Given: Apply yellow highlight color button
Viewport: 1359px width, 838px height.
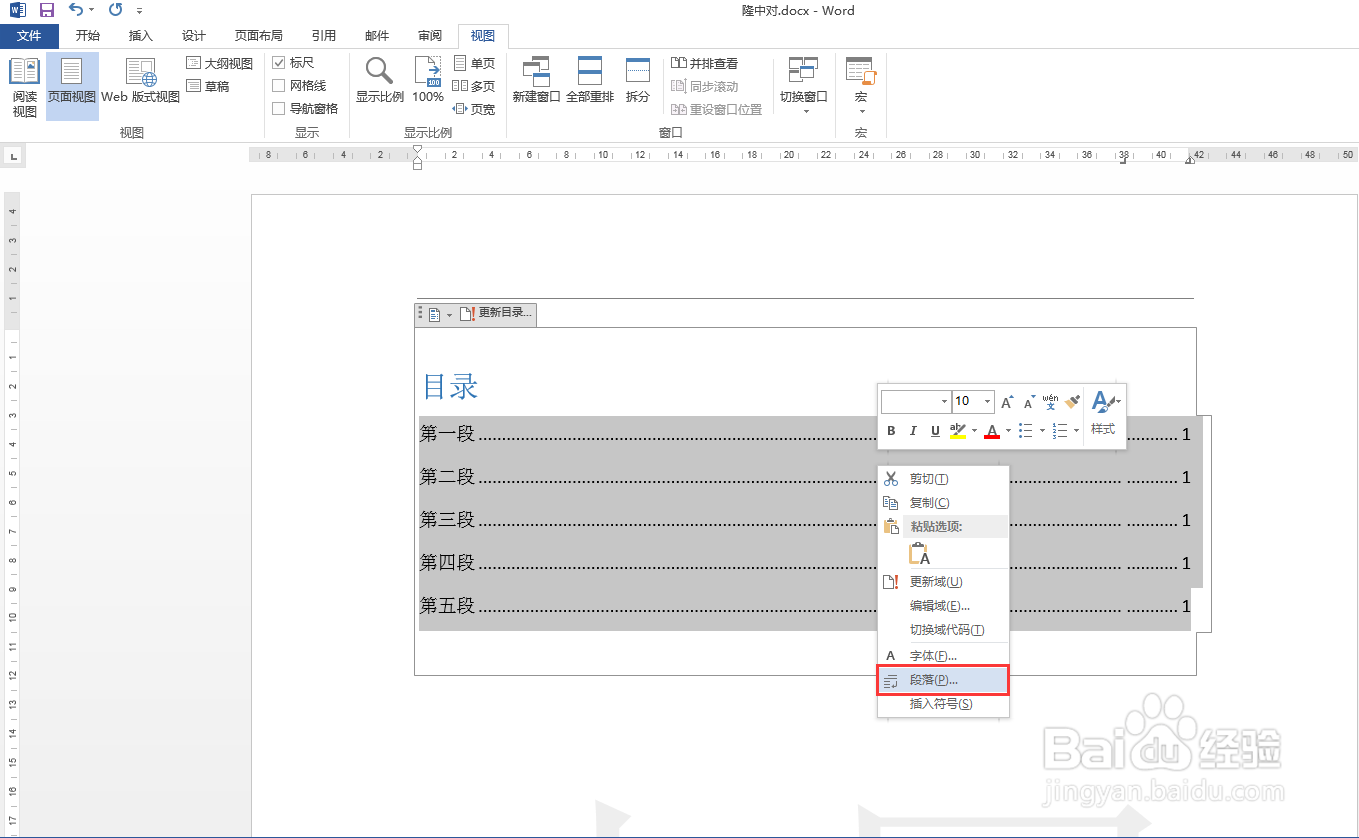Looking at the screenshot, I should pos(958,431).
